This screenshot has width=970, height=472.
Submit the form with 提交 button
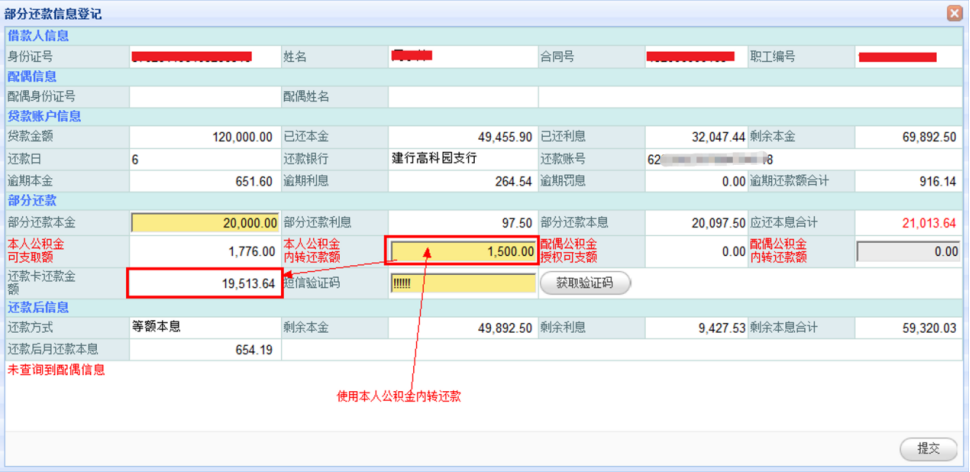(921, 448)
